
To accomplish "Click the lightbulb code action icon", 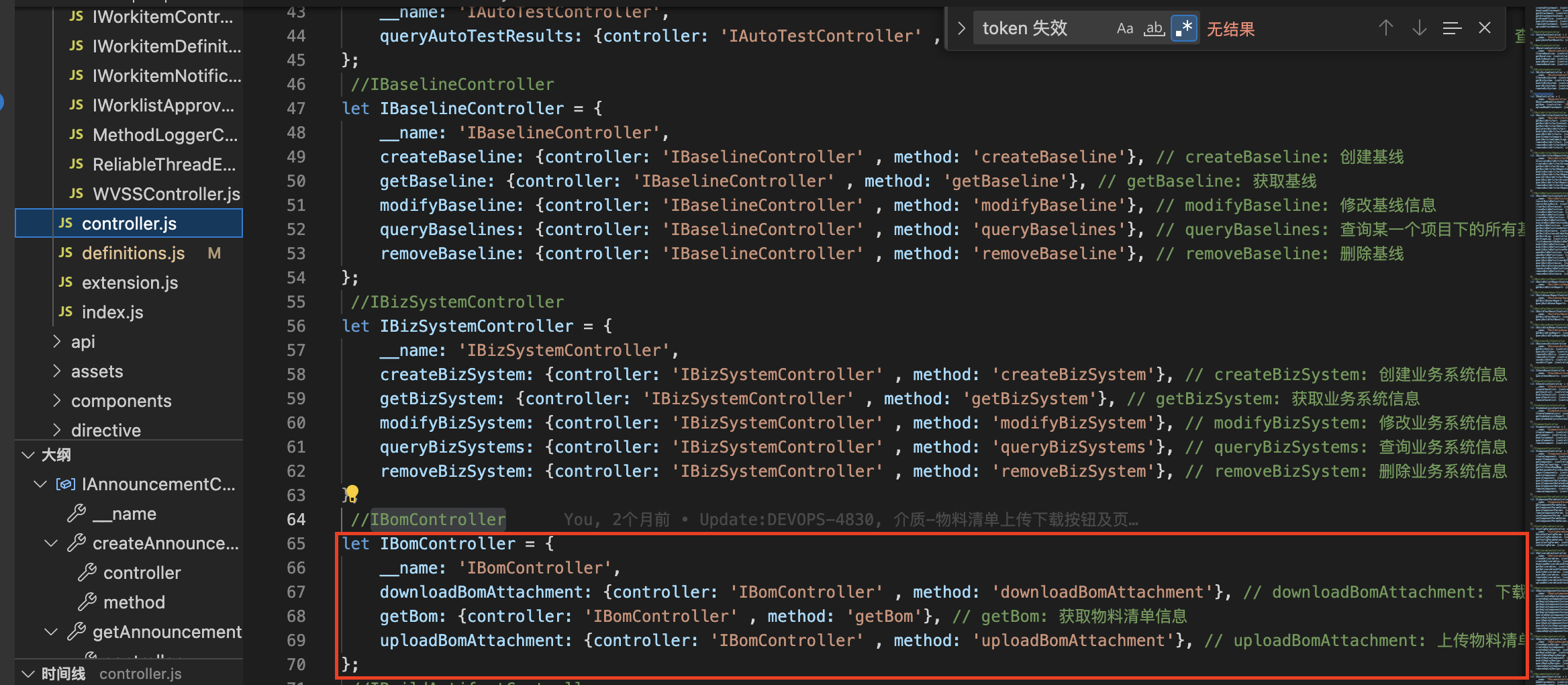I will click(351, 494).
